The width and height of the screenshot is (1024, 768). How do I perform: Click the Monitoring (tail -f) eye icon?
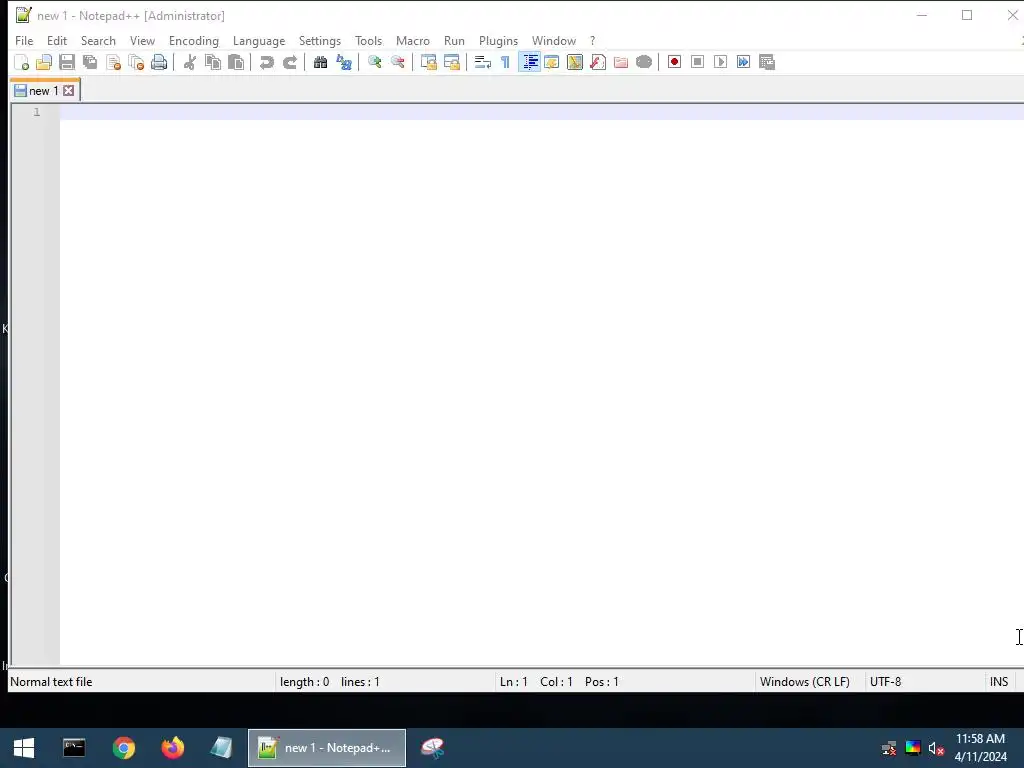(644, 62)
